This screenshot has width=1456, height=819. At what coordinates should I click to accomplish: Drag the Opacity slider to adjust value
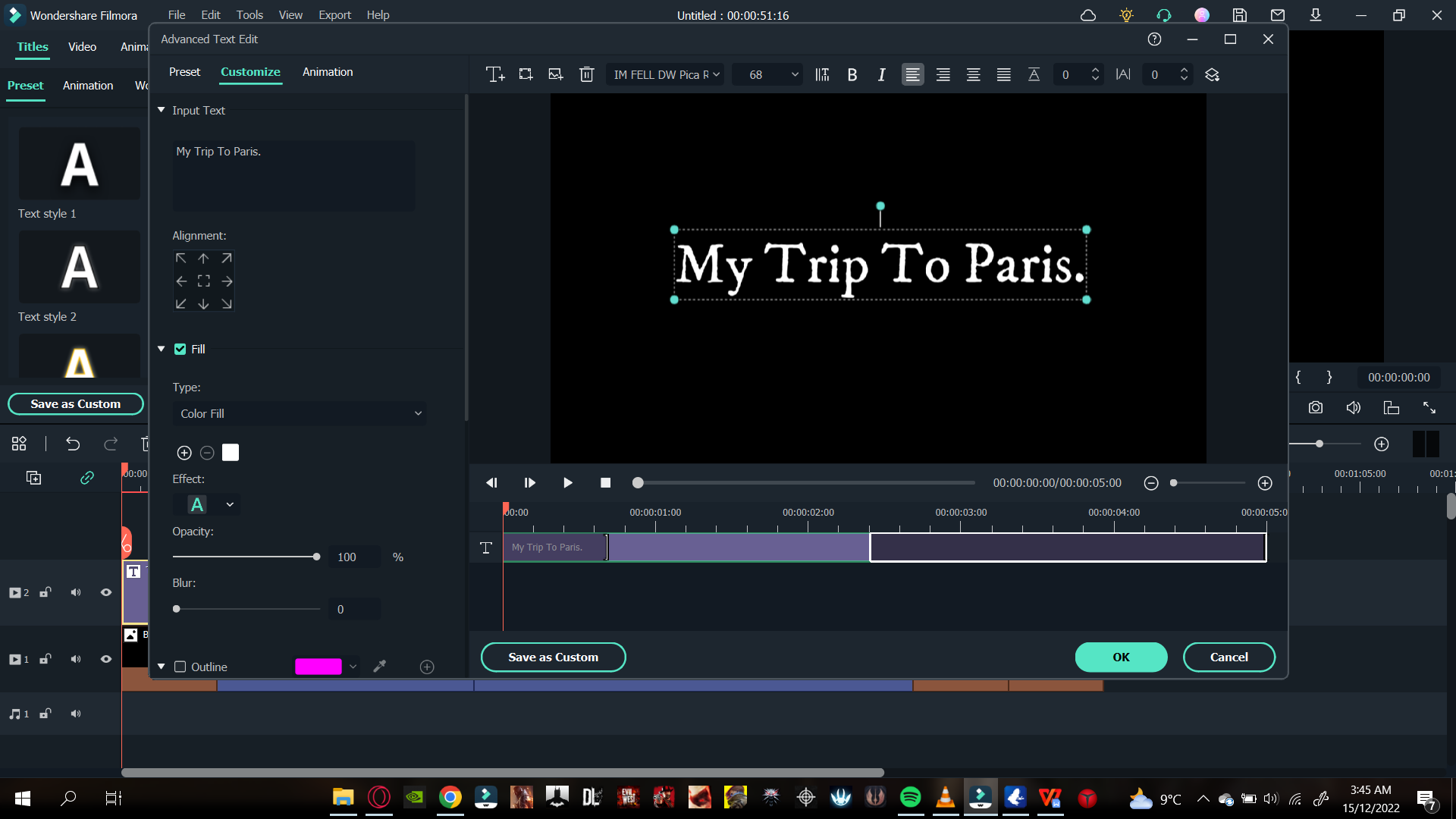point(317,556)
